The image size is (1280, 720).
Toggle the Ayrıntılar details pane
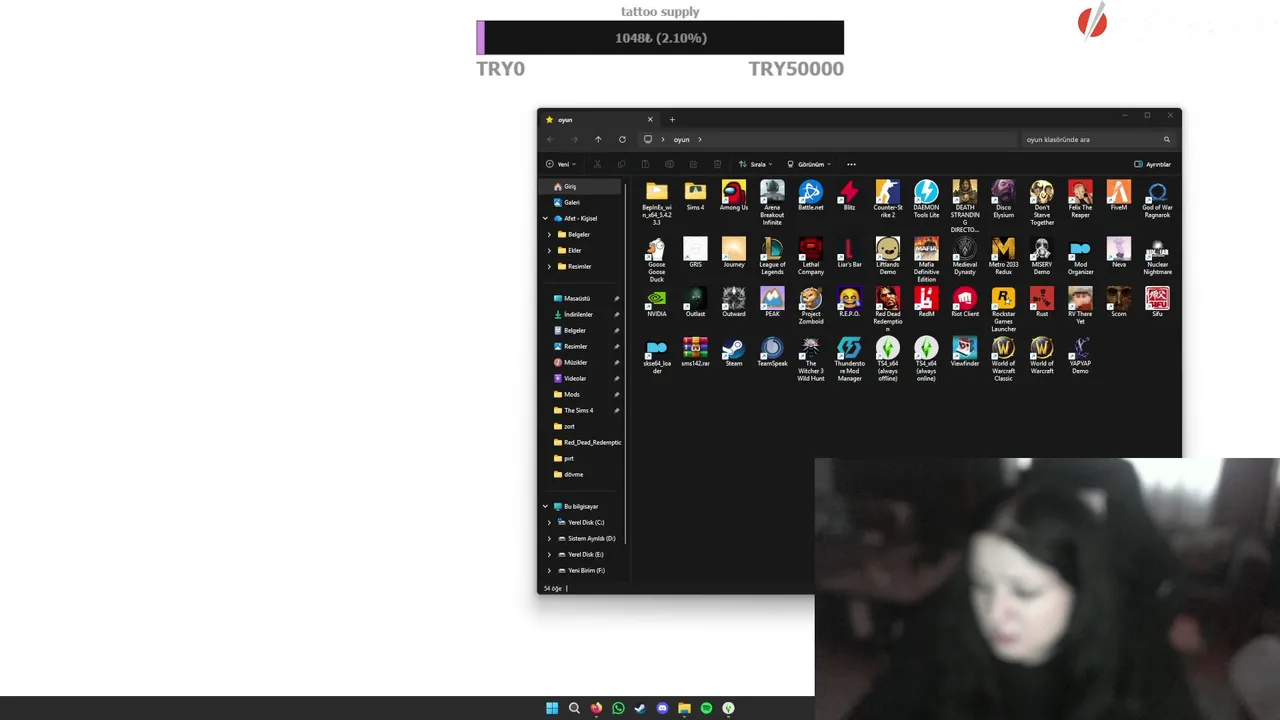coord(1152,164)
